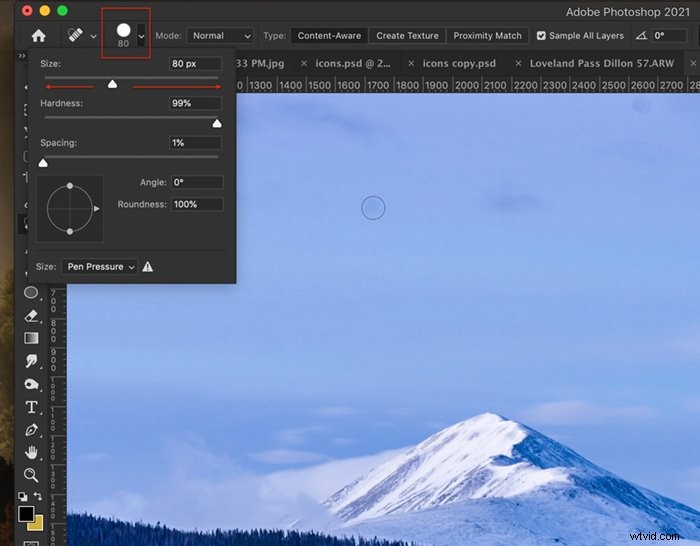Switch to the icons.psd document tab
Screen dimensions: 700x546
tap(353, 63)
